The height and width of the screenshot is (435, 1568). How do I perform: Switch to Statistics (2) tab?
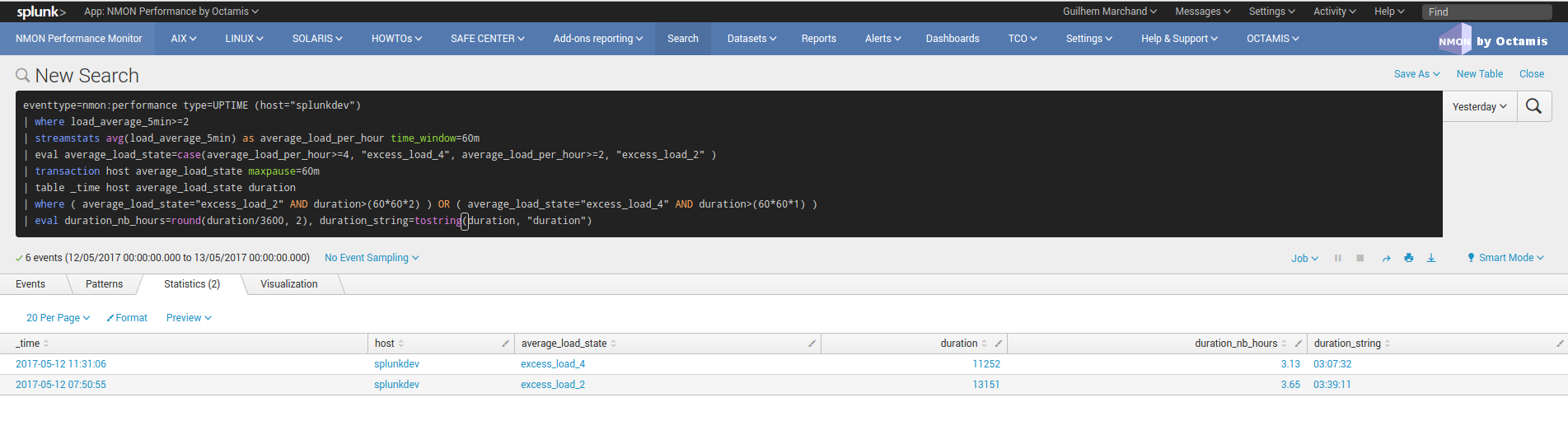[x=192, y=284]
